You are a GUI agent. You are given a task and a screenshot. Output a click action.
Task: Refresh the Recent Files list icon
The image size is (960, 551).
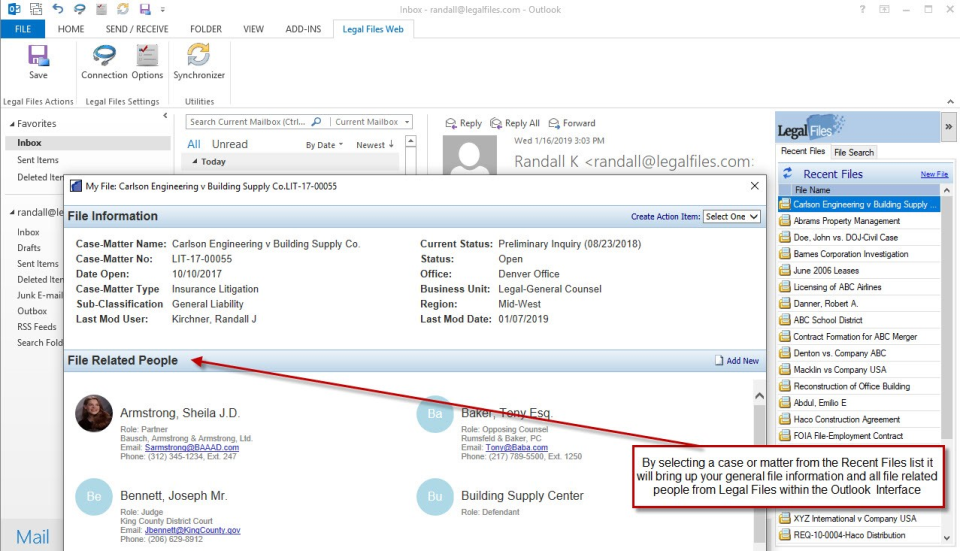788,173
